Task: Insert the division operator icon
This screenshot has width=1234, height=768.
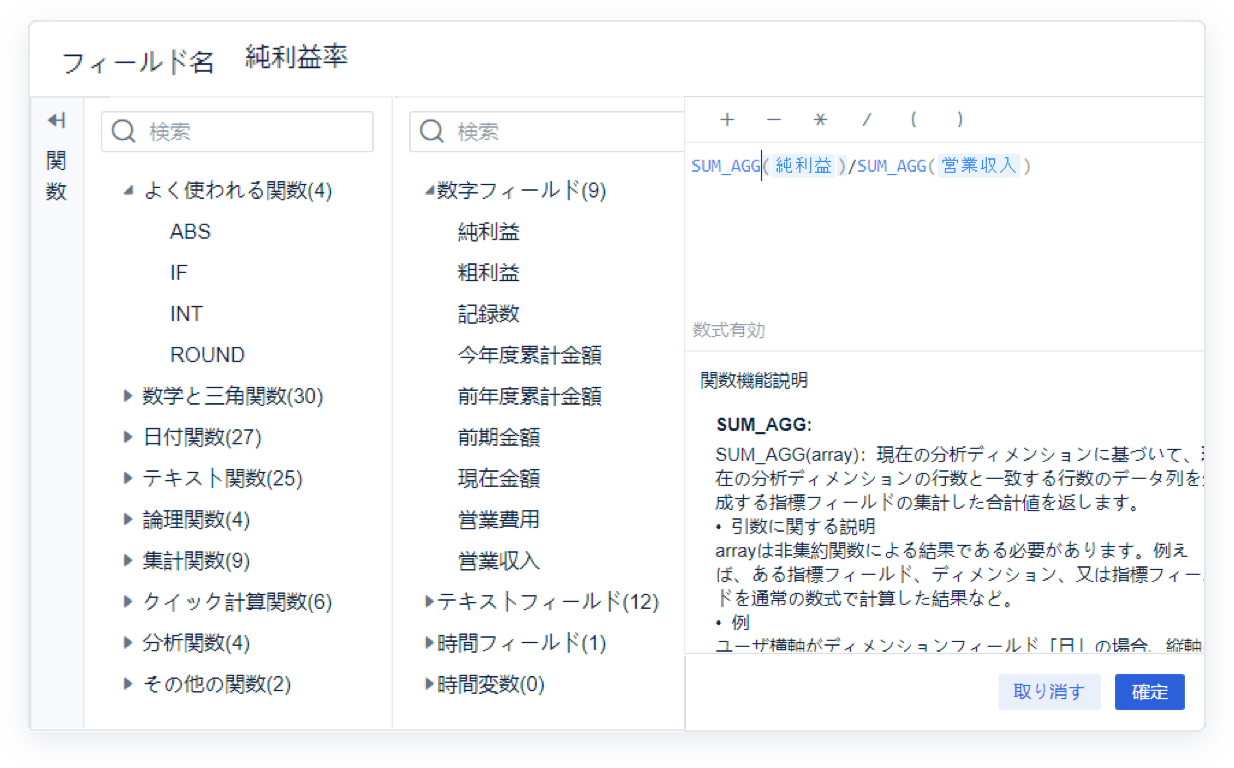Action: pos(866,119)
